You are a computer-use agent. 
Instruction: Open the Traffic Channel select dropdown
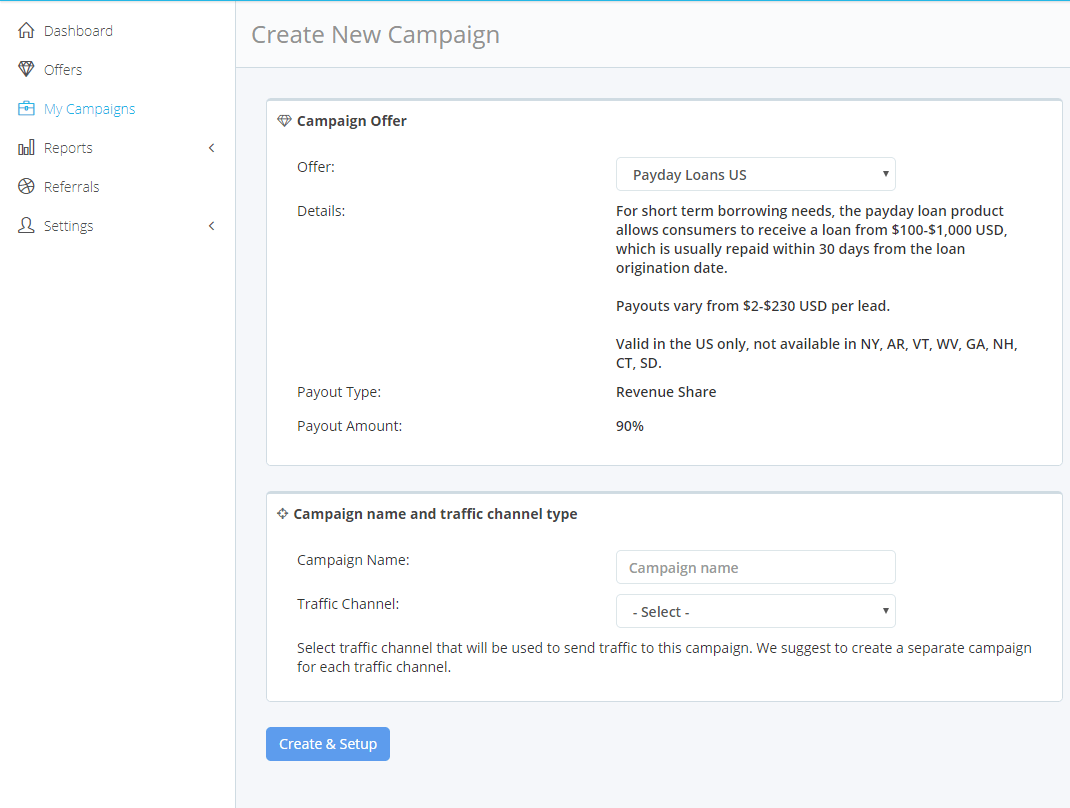coord(755,611)
